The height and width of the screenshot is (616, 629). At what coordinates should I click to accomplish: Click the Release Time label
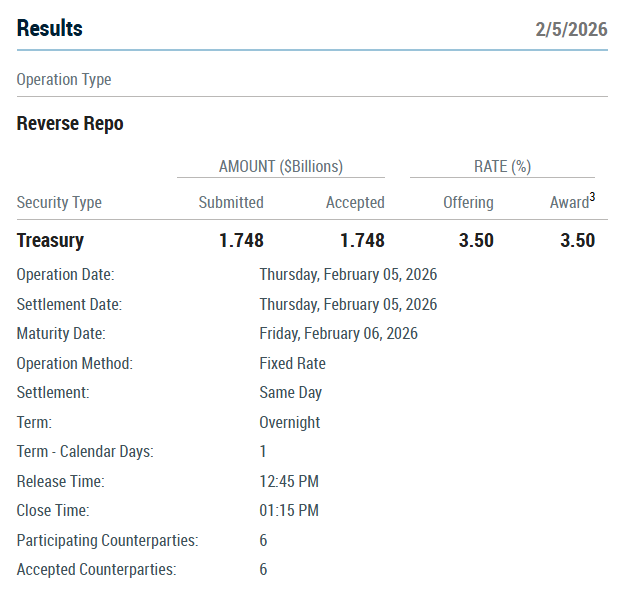pyautogui.click(x=61, y=482)
